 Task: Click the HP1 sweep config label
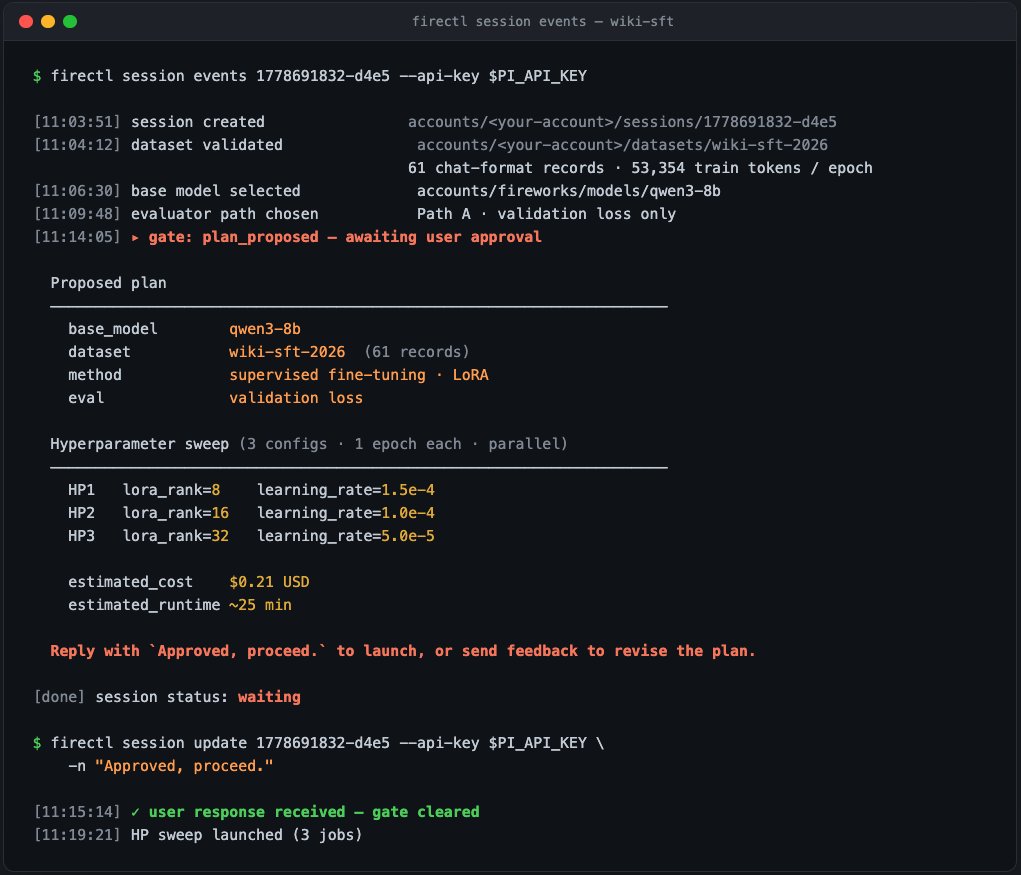(81, 490)
